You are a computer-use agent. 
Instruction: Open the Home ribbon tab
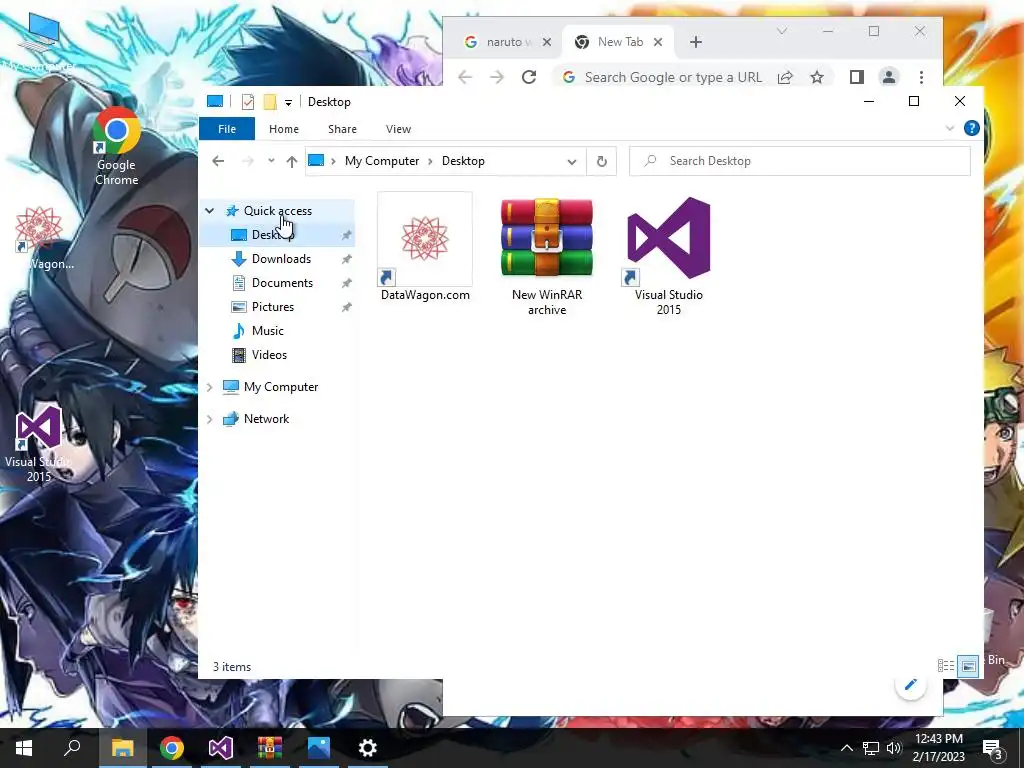click(x=283, y=129)
